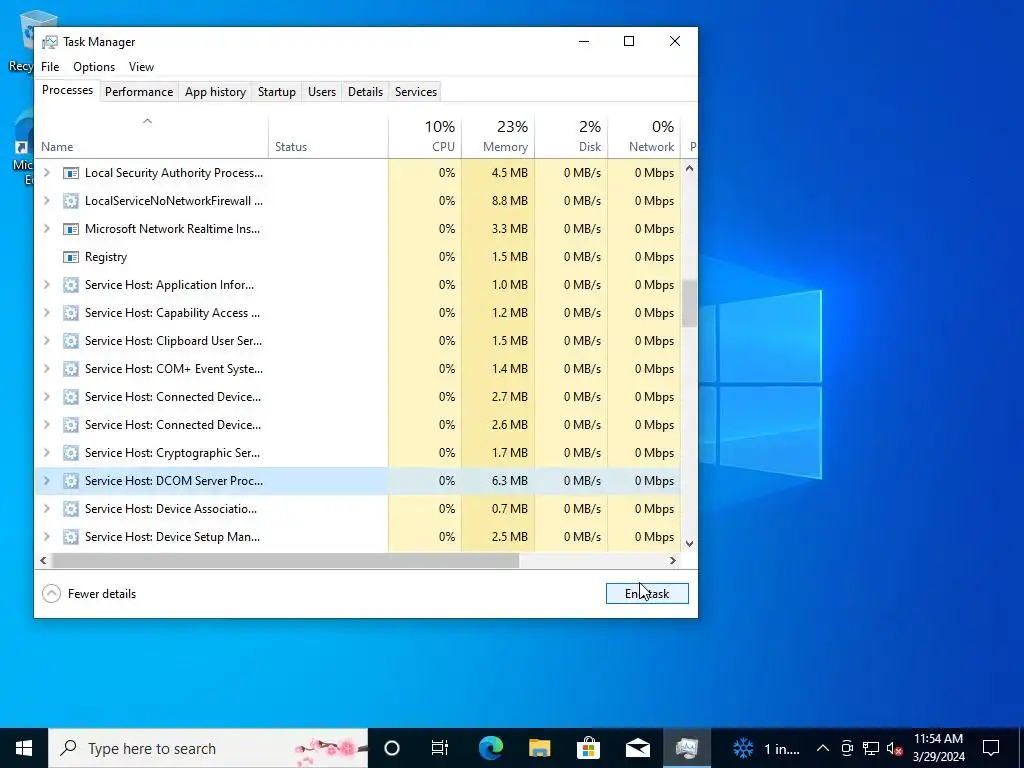1024x768 pixels.
Task: Open the View menu
Action: (141, 67)
